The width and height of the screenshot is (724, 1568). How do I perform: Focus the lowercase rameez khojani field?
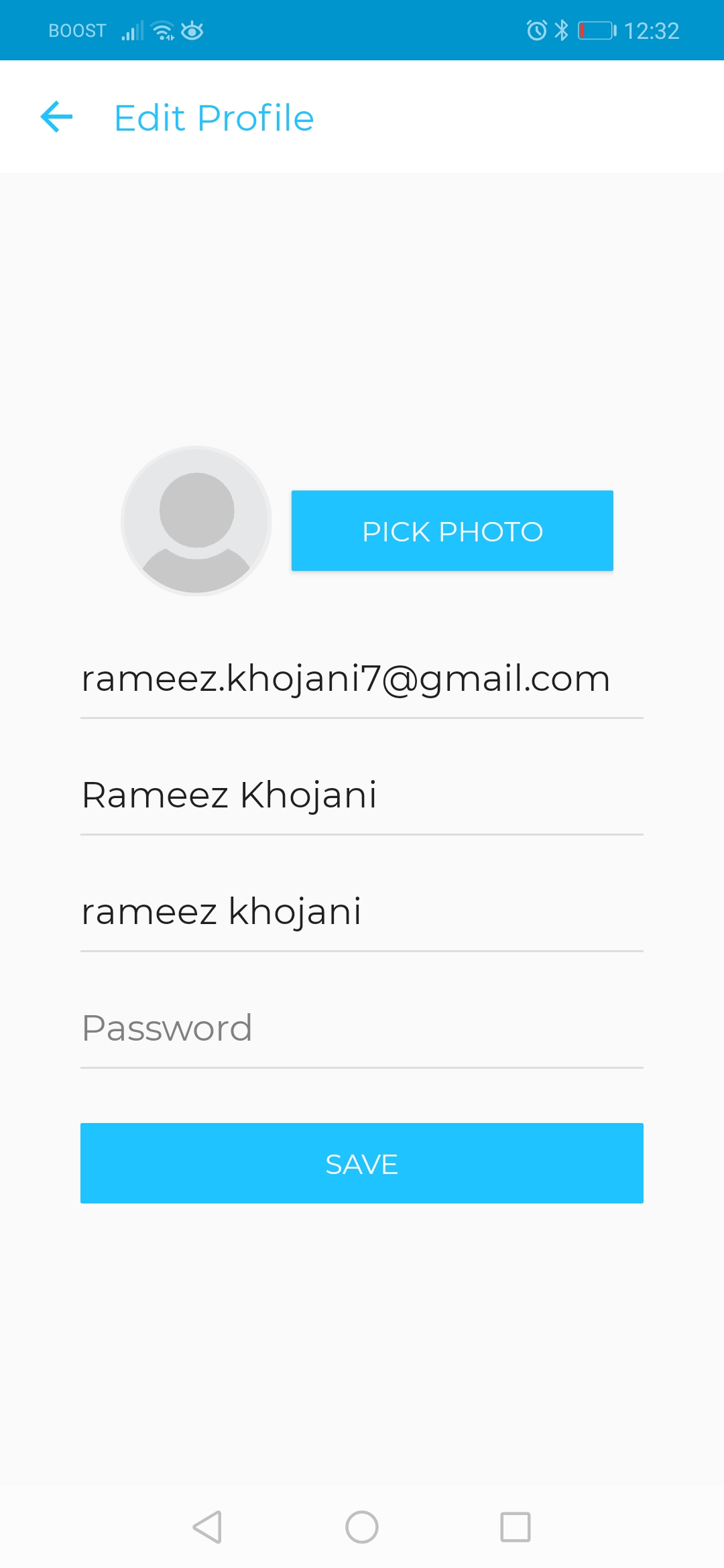point(362,912)
